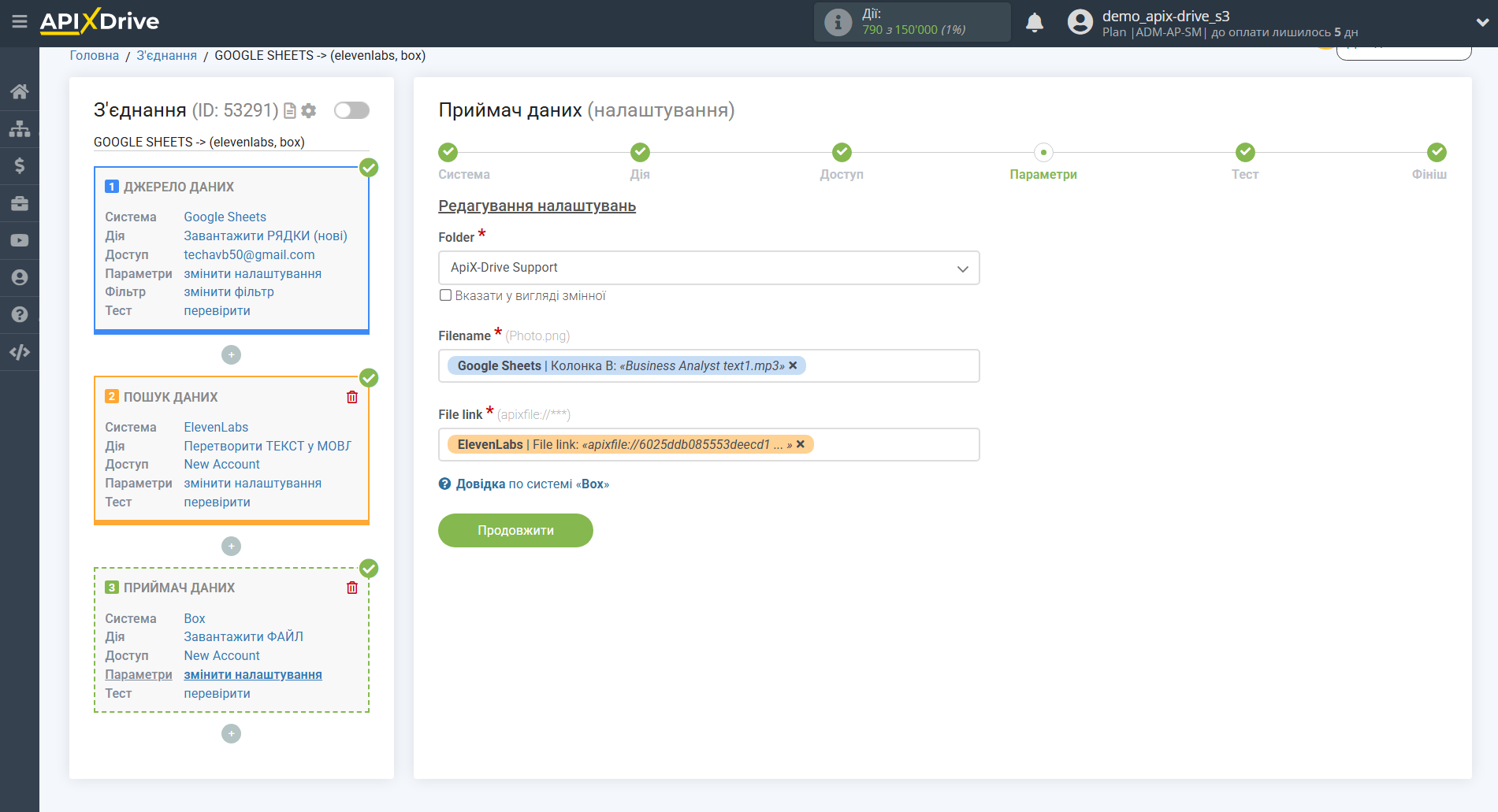The width and height of the screenshot is (1498, 812).
Task: Delete the ПОШУК ДАНИХ step via trash icon
Action: pyautogui.click(x=351, y=397)
